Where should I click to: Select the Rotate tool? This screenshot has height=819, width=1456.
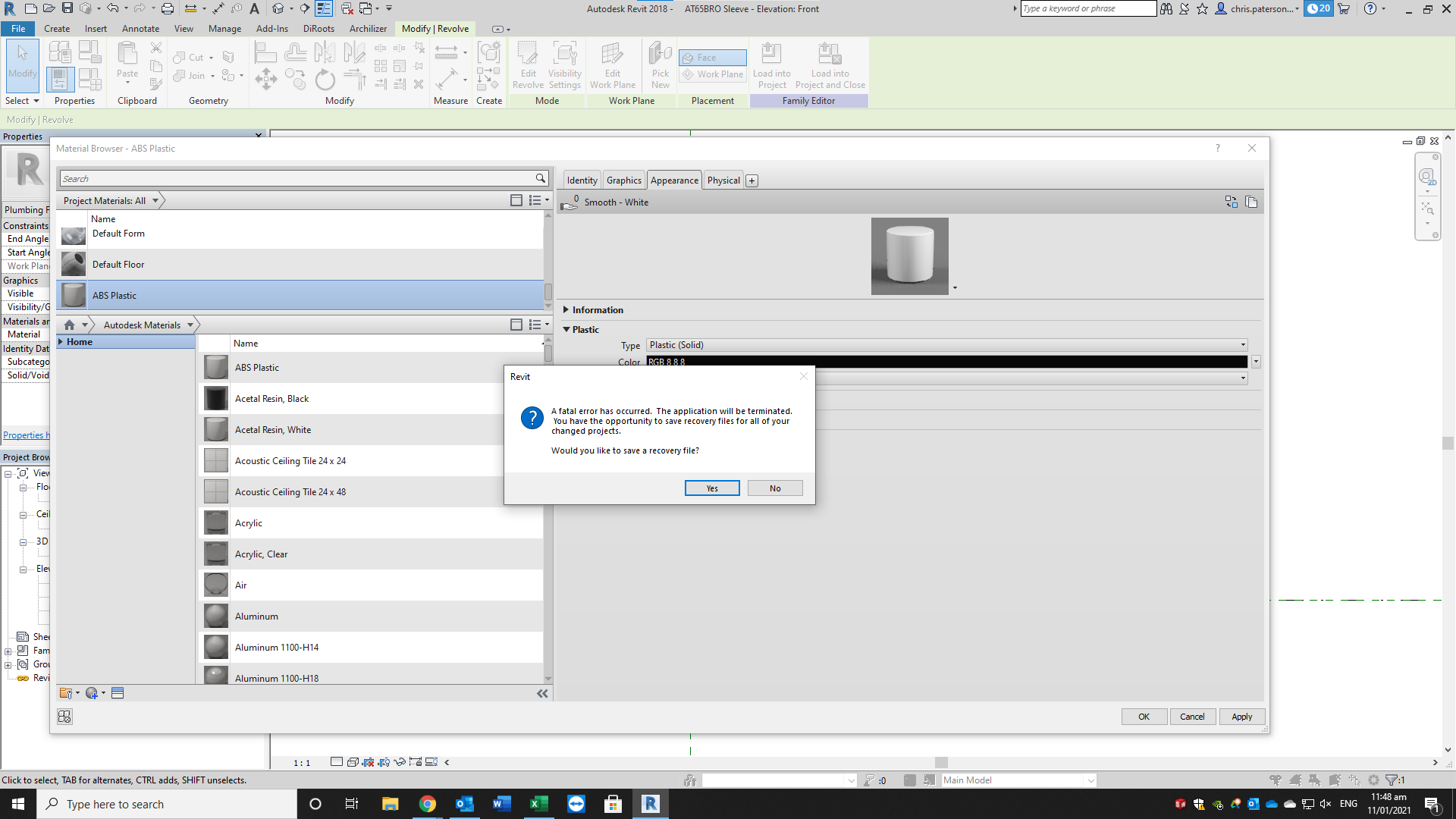click(x=325, y=79)
